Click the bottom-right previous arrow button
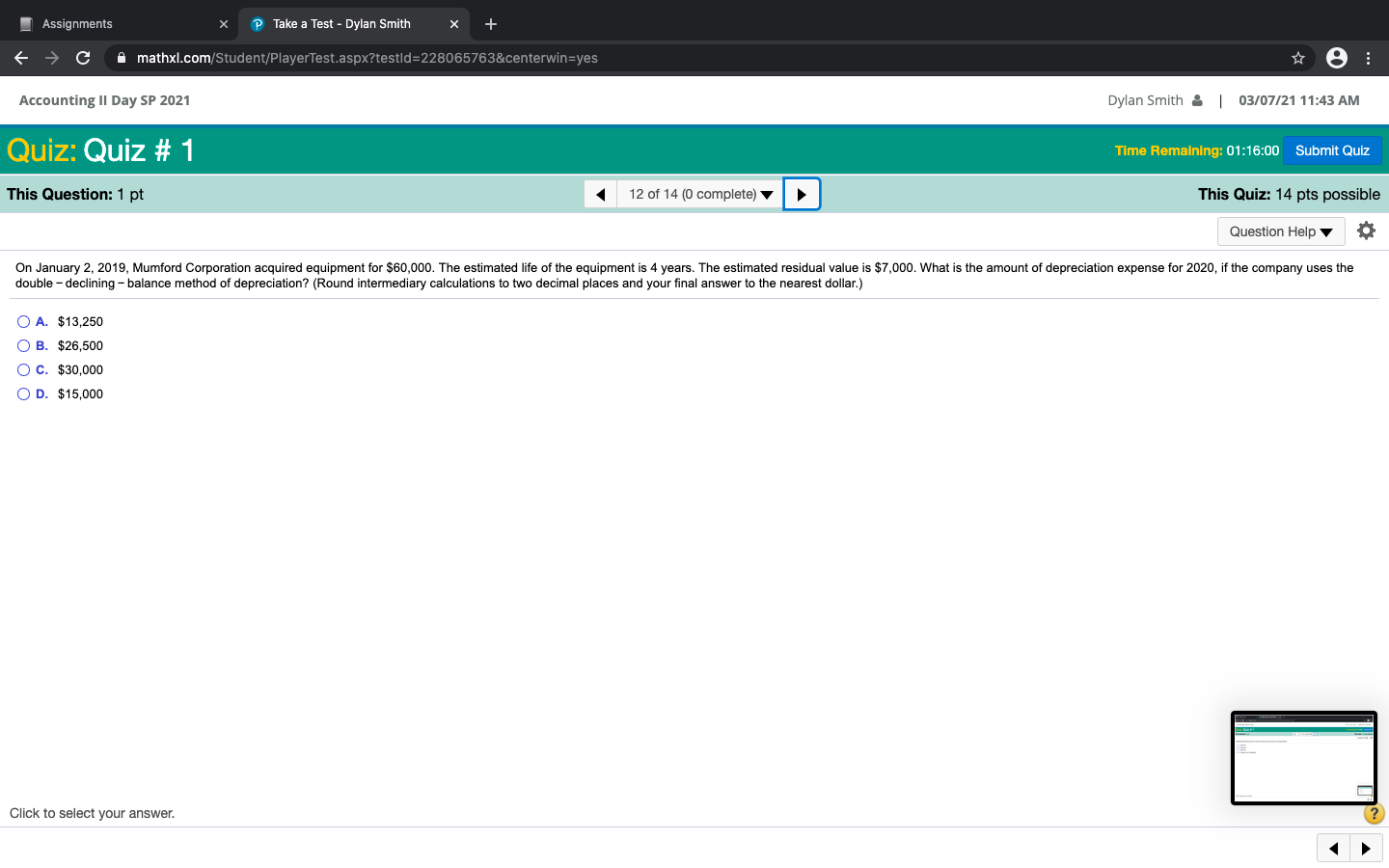The image size is (1389, 868). pos(1333,849)
